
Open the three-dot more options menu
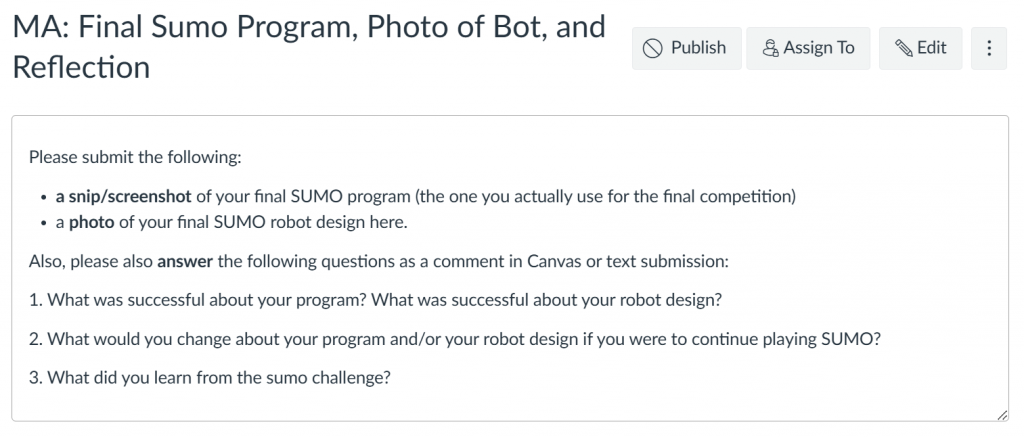point(989,48)
